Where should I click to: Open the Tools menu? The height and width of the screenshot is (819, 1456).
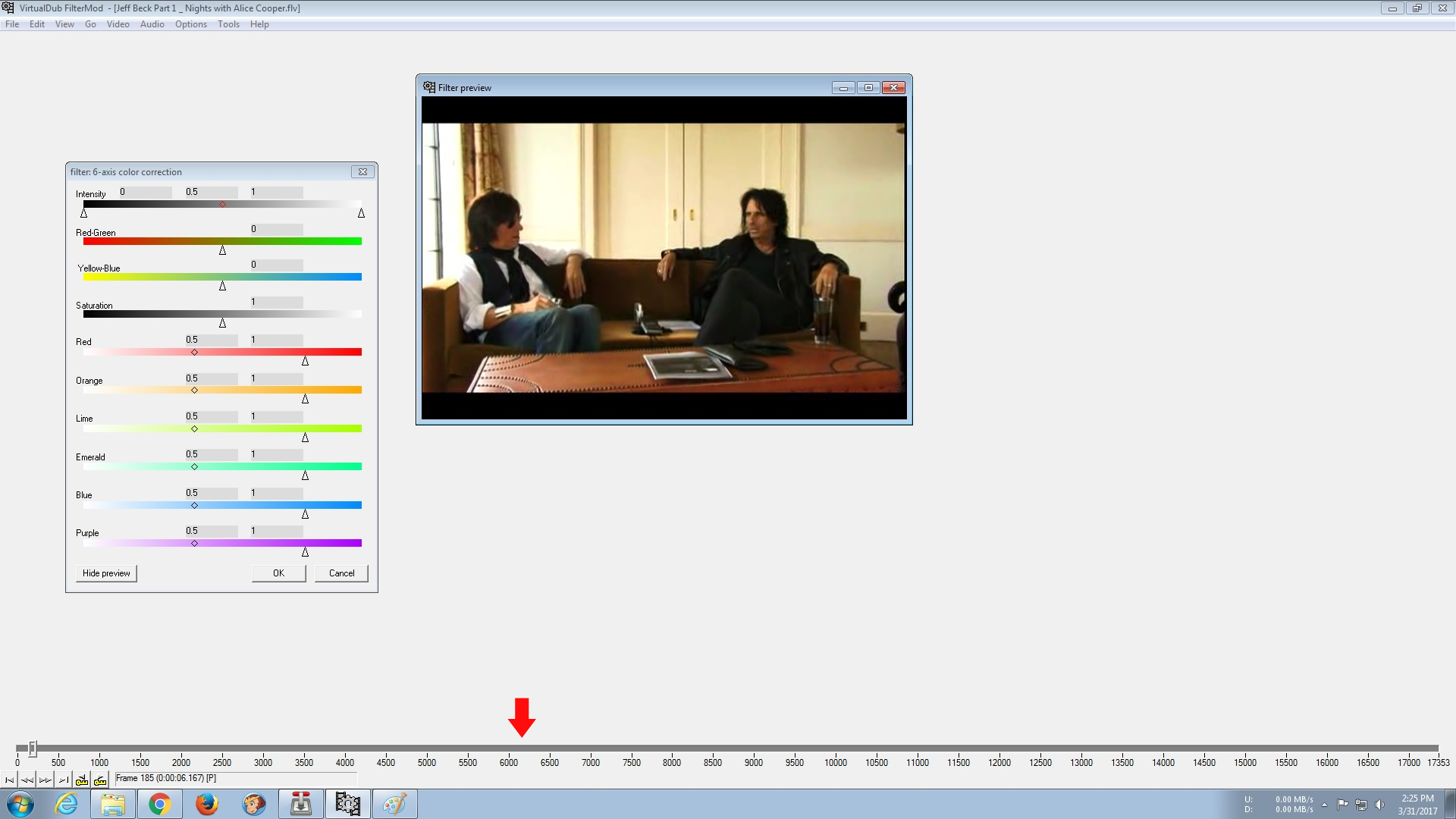coord(228,24)
